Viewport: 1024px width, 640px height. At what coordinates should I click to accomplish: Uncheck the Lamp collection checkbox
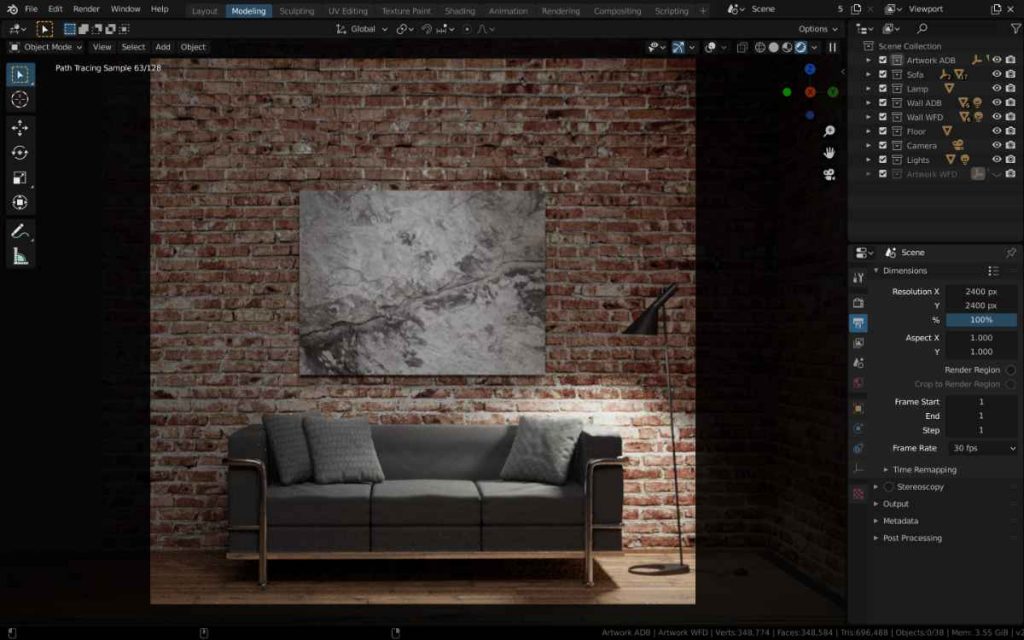(882, 88)
